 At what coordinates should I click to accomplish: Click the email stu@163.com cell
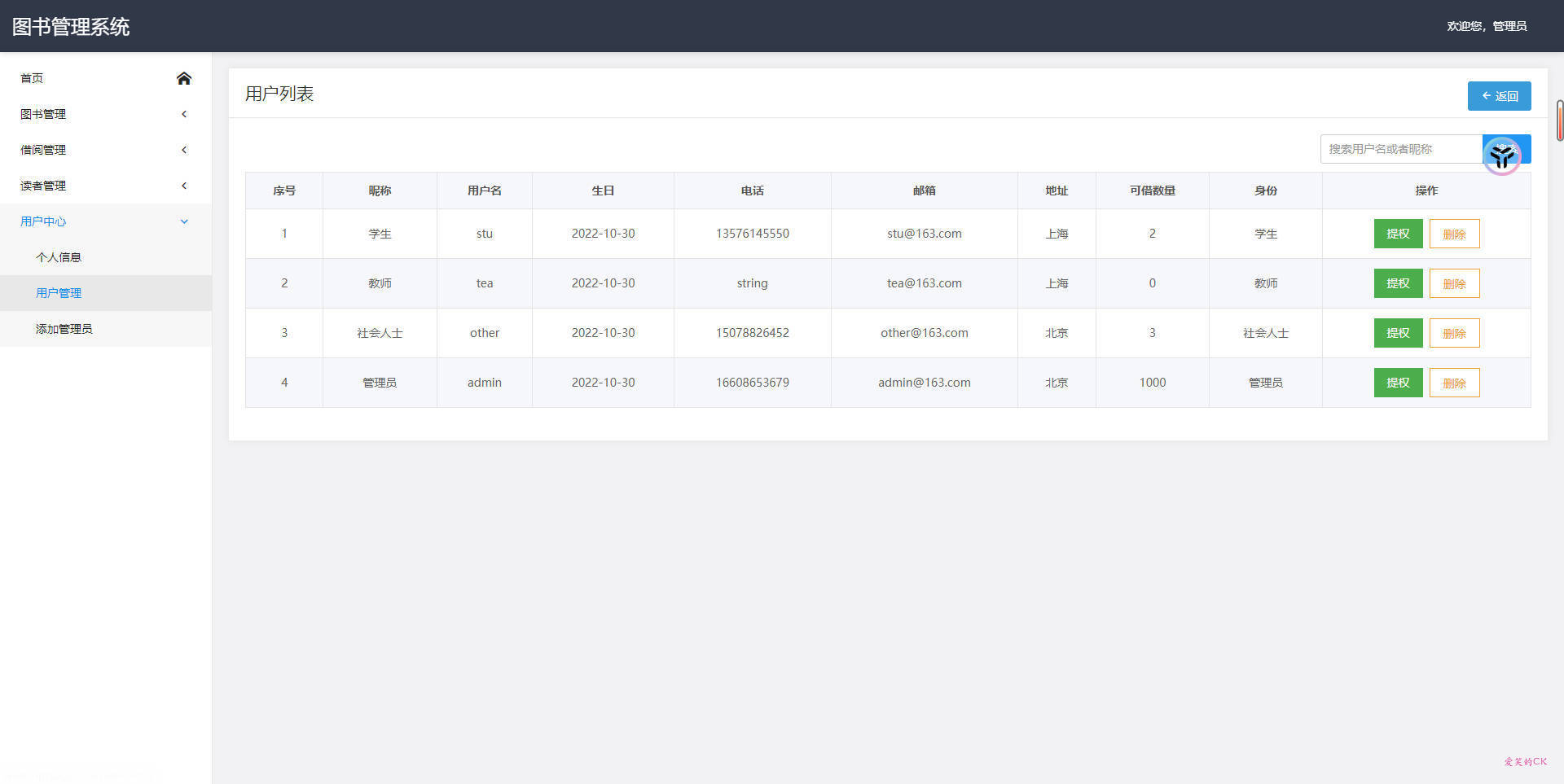tap(925, 234)
